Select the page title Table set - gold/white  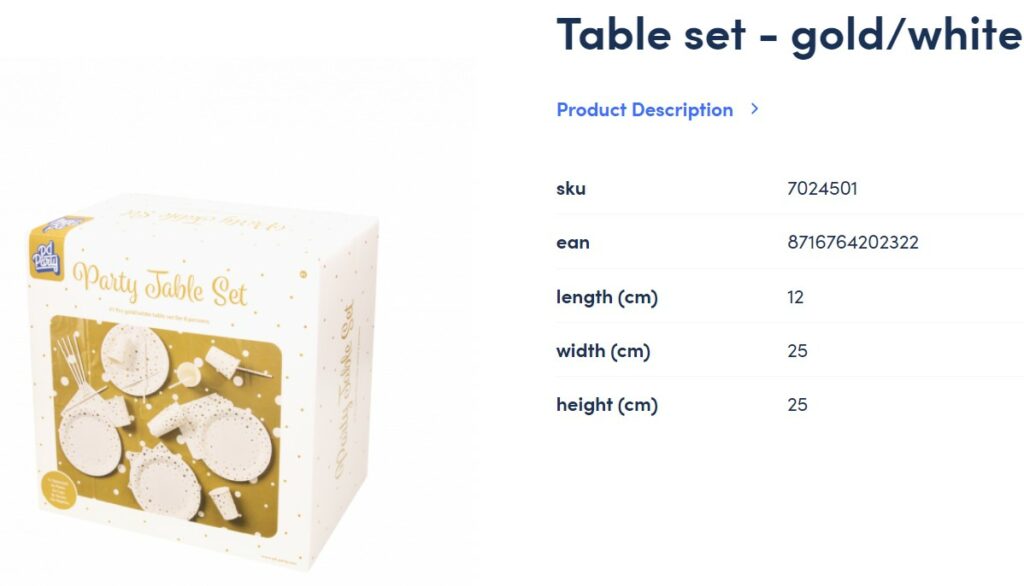coord(788,35)
